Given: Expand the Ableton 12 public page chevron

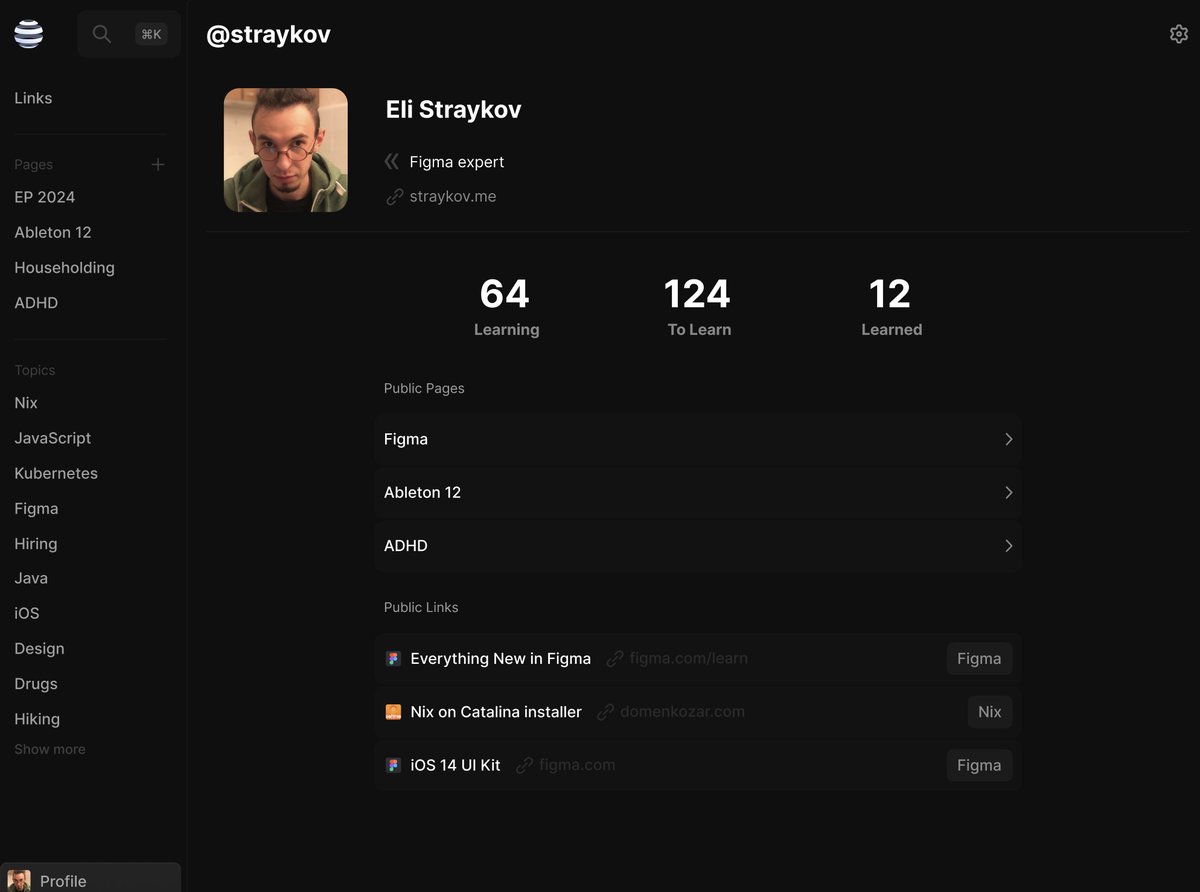Looking at the screenshot, I should pos(1008,492).
